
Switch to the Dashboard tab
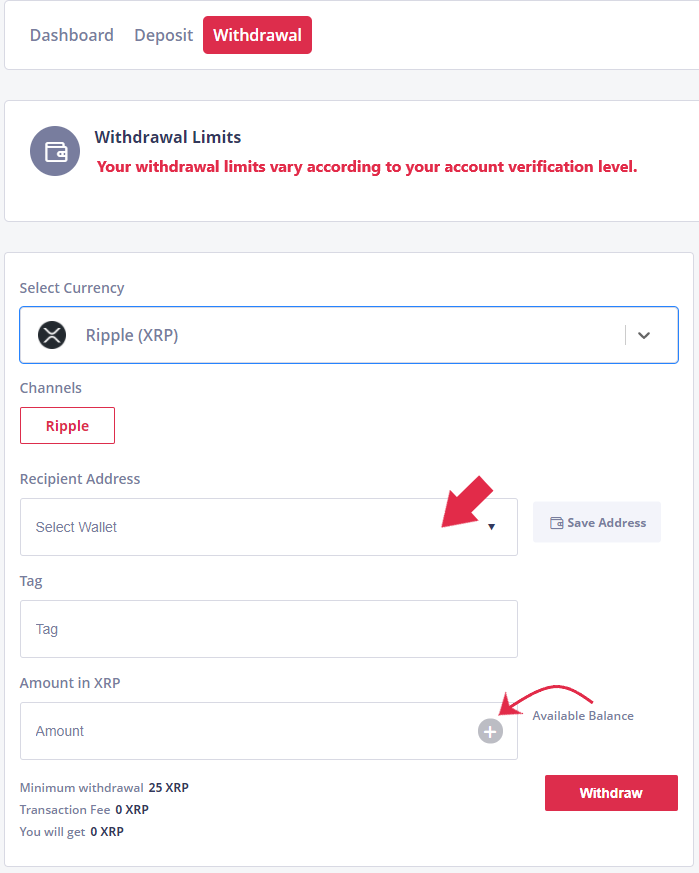(72, 35)
